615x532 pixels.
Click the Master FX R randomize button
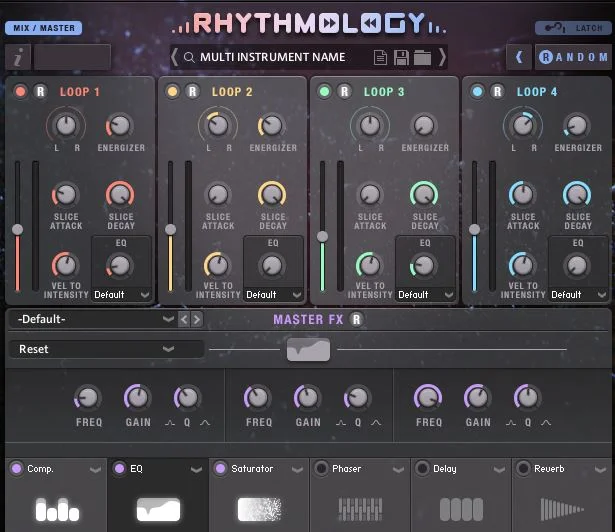point(356,319)
